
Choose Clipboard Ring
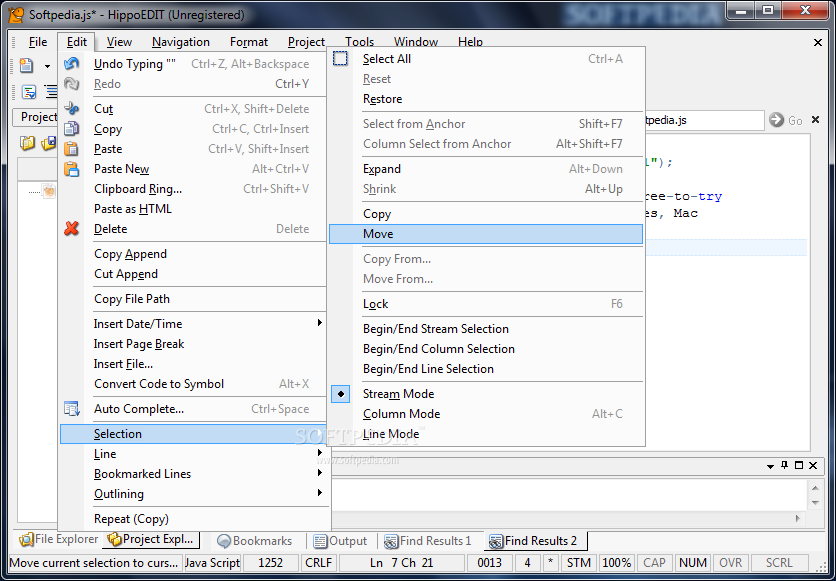(193, 189)
